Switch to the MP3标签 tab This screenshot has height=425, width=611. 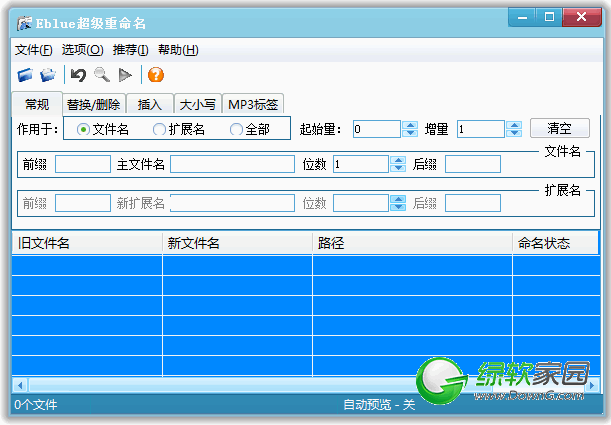tap(253, 104)
